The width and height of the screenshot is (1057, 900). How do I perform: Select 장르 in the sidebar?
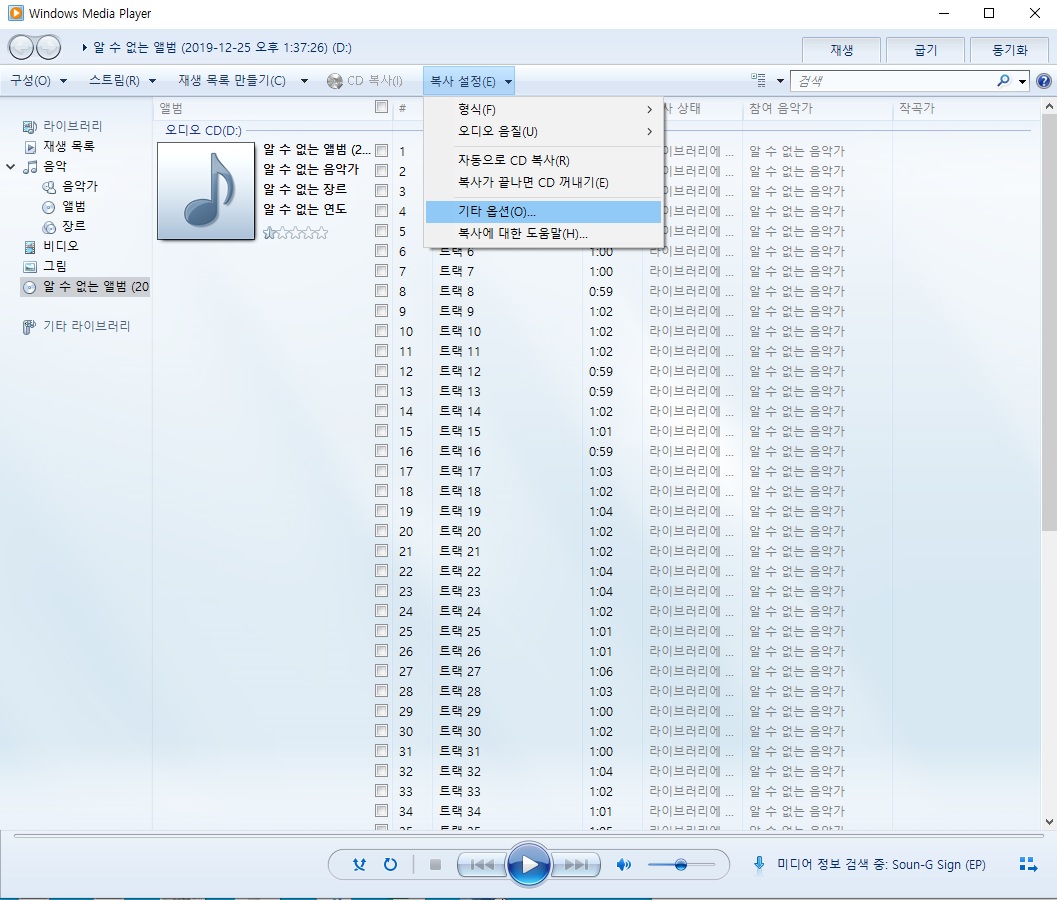click(74, 226)
